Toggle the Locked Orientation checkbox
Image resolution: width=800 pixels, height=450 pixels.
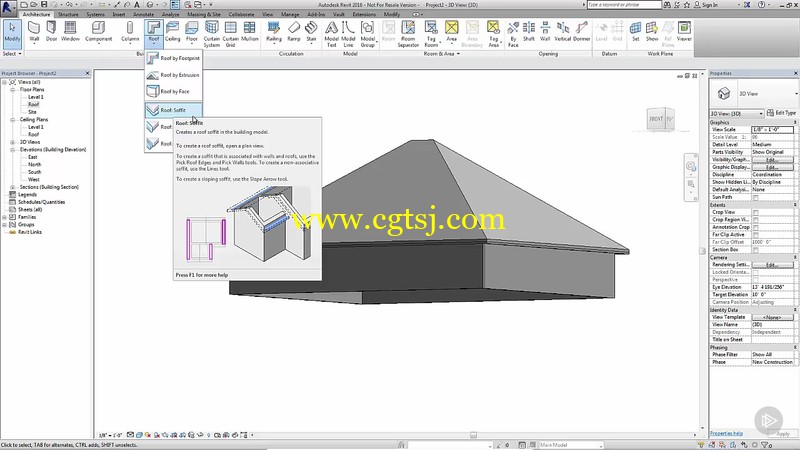(x=756, y=272)
